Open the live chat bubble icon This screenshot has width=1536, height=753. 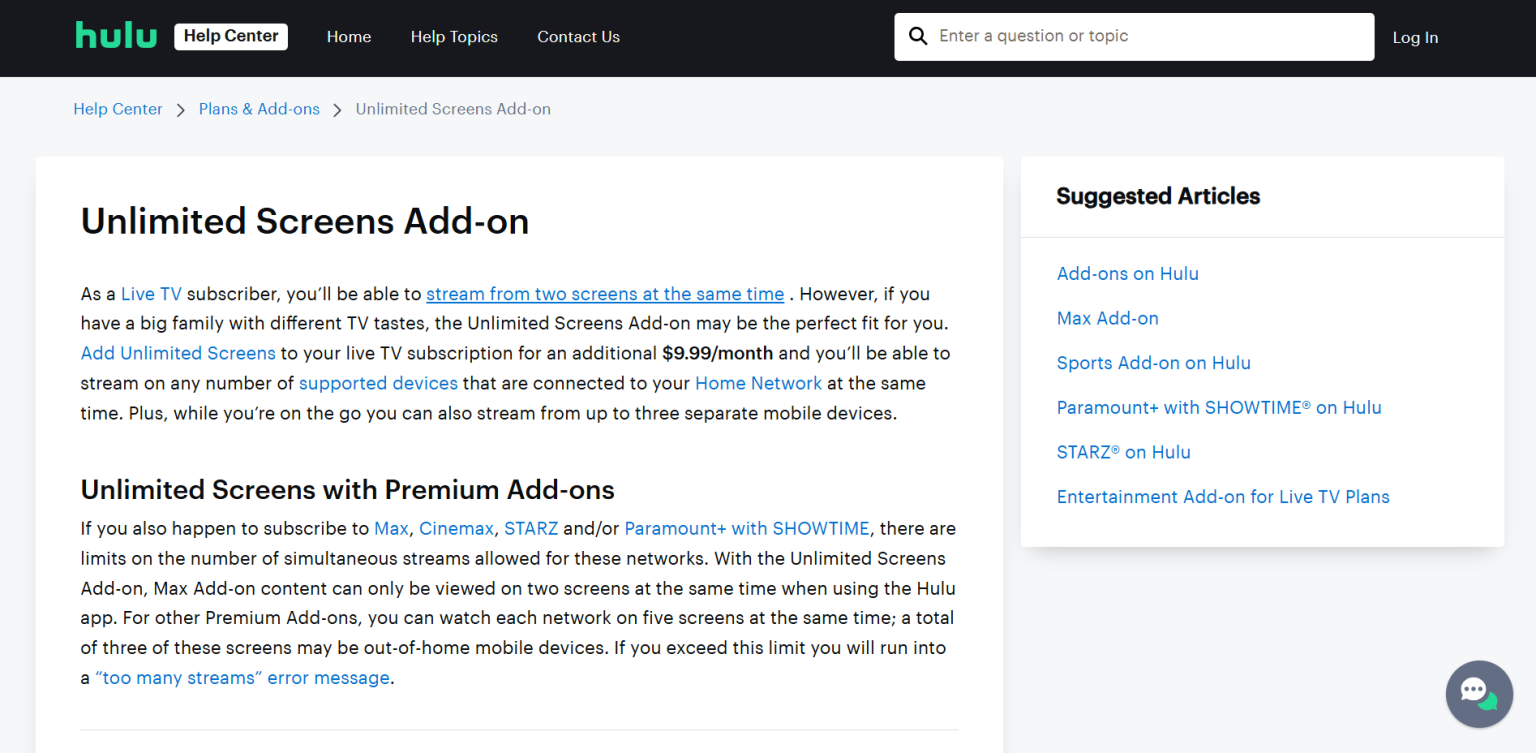1479,693
